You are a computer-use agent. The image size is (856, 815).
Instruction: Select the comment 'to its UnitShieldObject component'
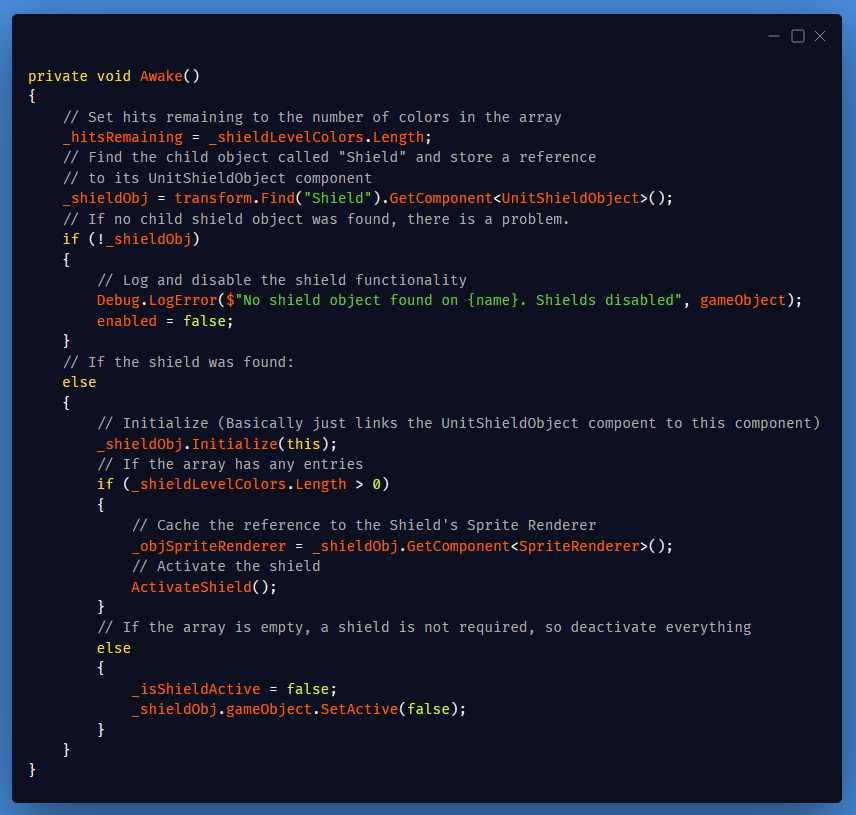[x=217, y=178]
